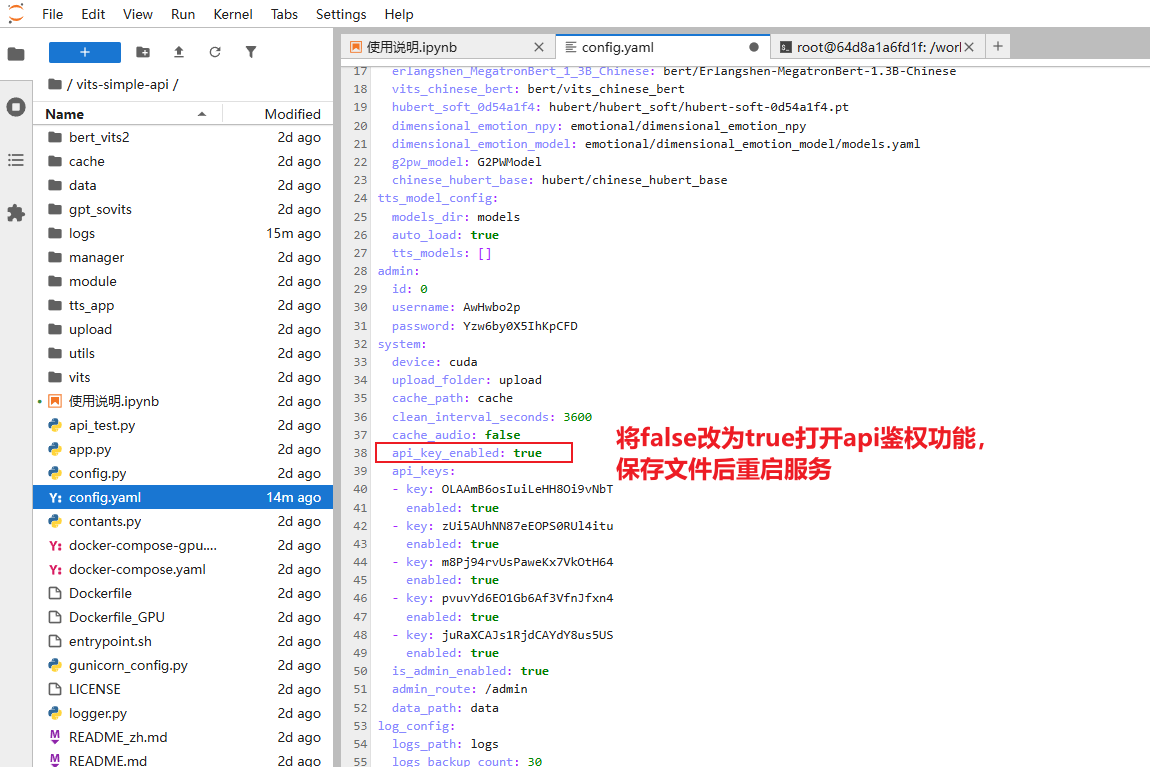Select Dockerfile in the file list
The image size is (1150, 767).
point(183,593)
